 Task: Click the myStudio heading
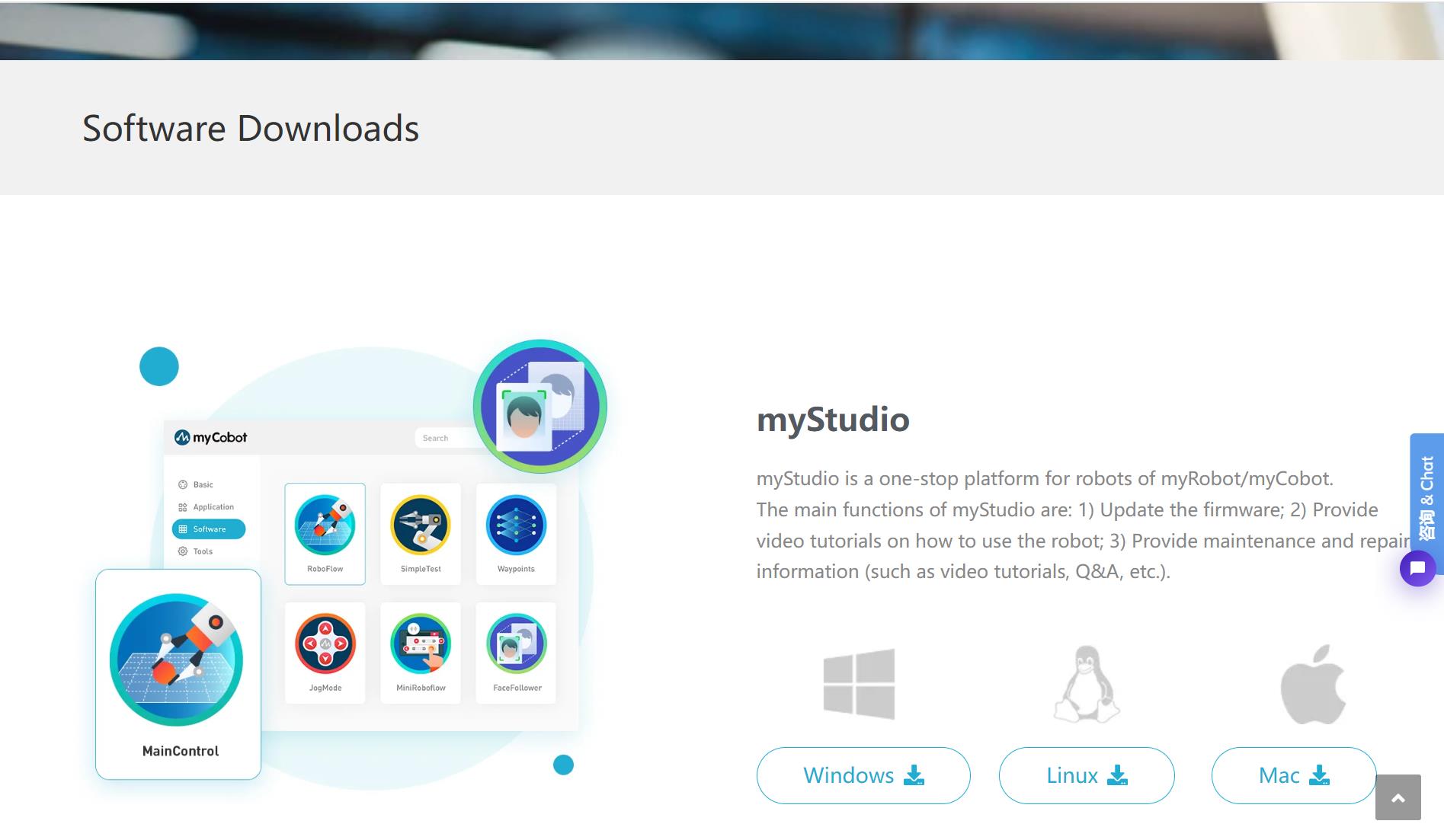point(833,420)
